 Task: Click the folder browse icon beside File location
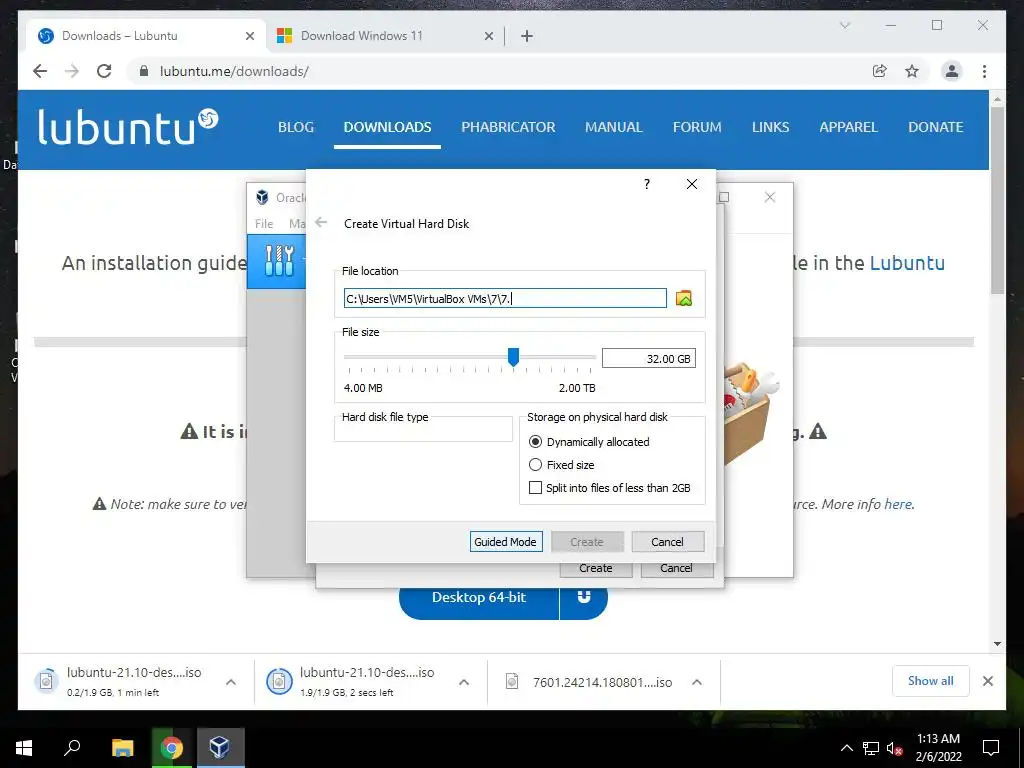coord(684,298)
